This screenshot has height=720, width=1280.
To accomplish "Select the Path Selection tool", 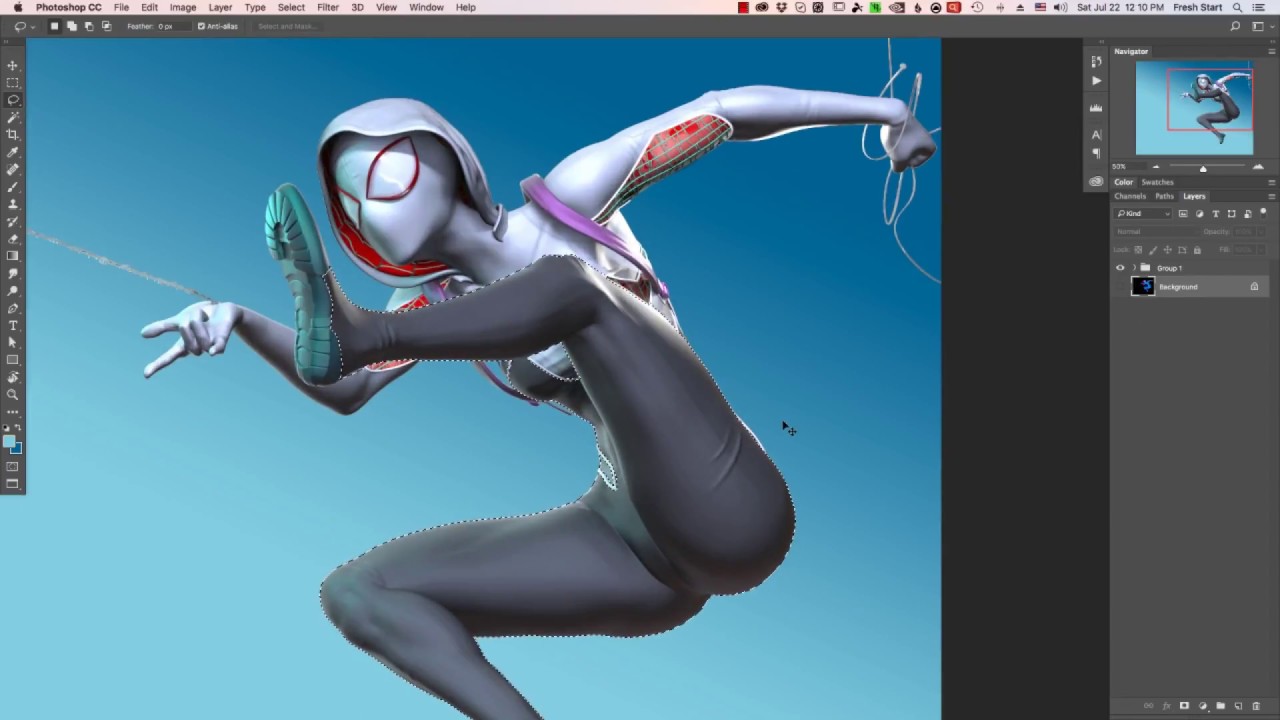I will click(x=13, y=343).
